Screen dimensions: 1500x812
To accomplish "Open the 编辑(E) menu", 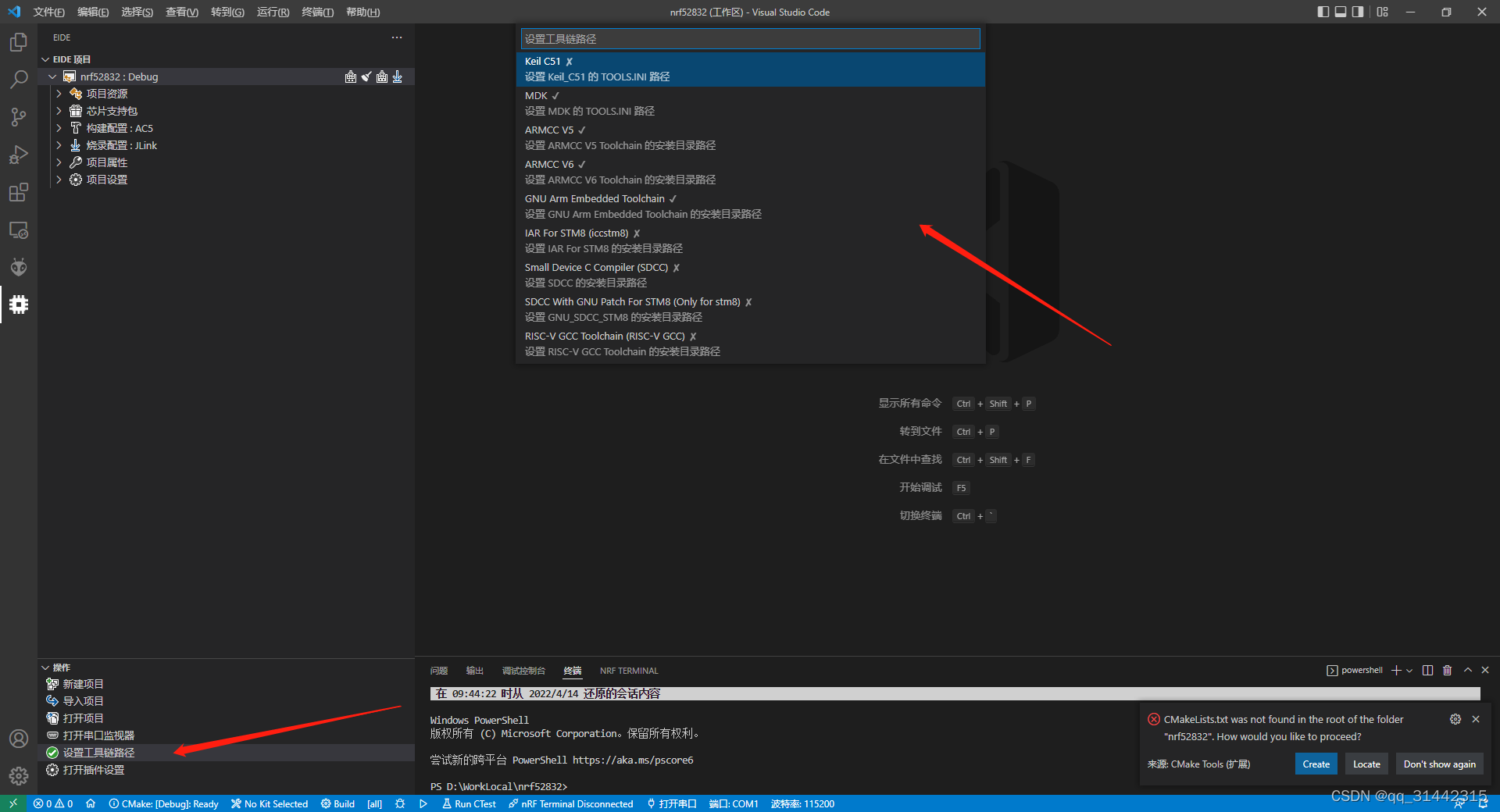I will coord(93,12).
